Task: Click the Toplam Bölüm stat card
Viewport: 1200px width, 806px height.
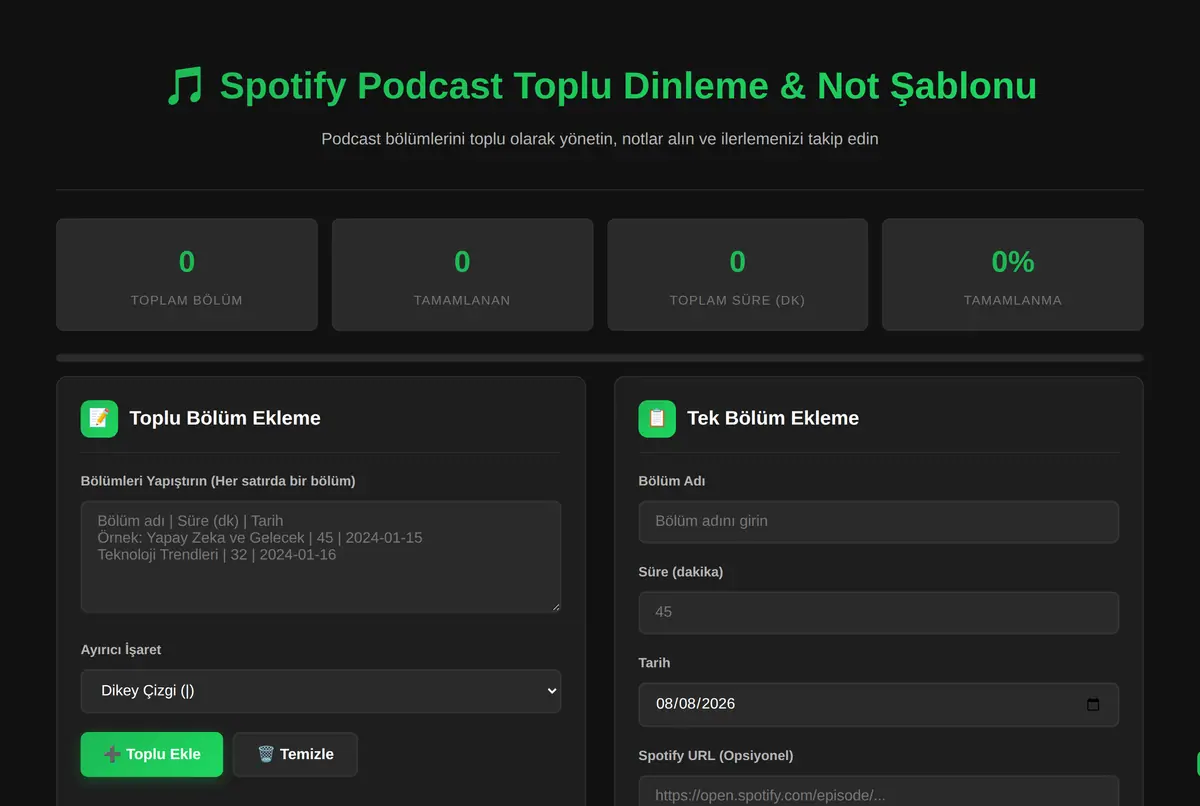Action: pos(187,275)
